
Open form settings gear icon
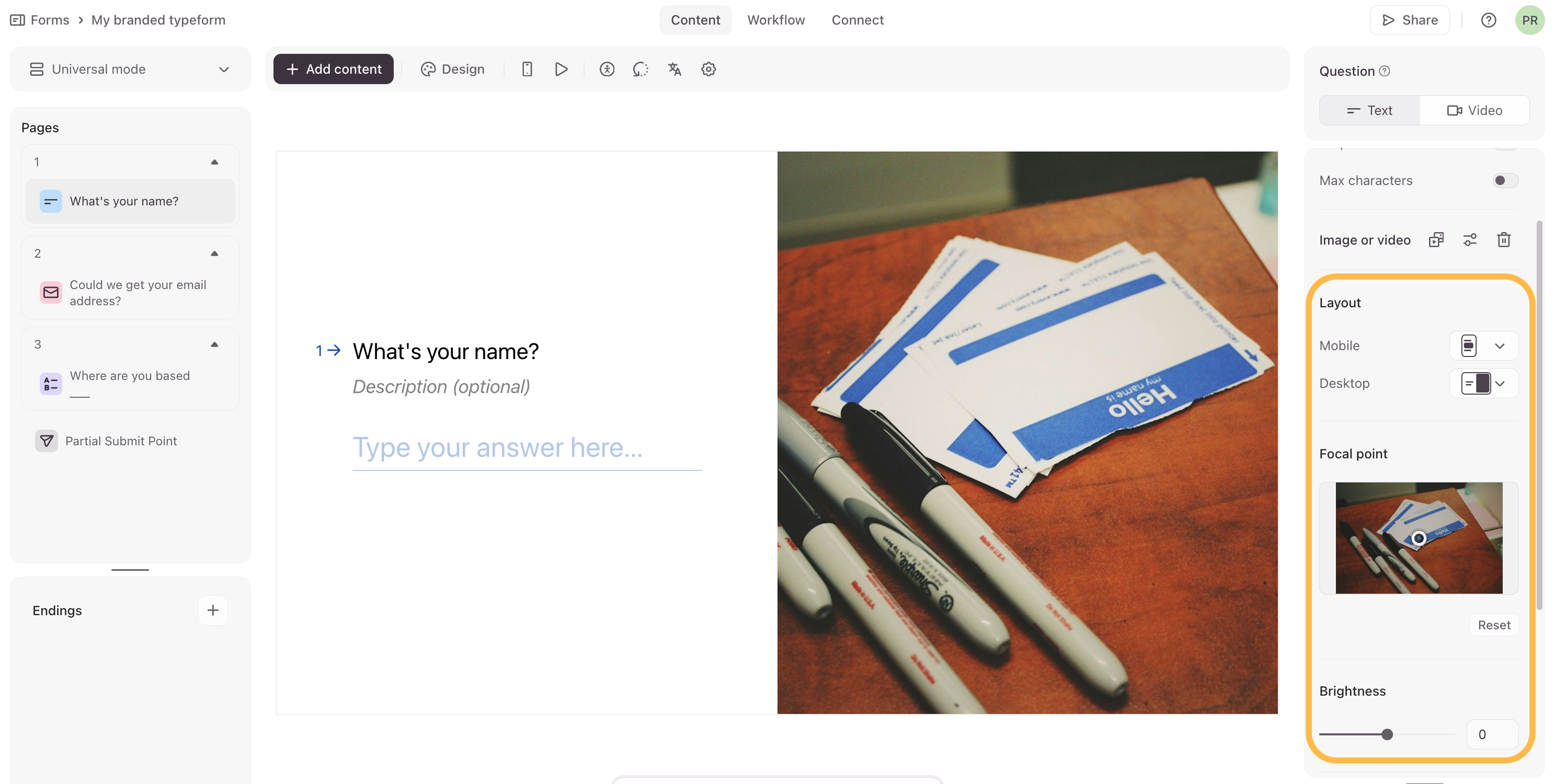[708, 69]
